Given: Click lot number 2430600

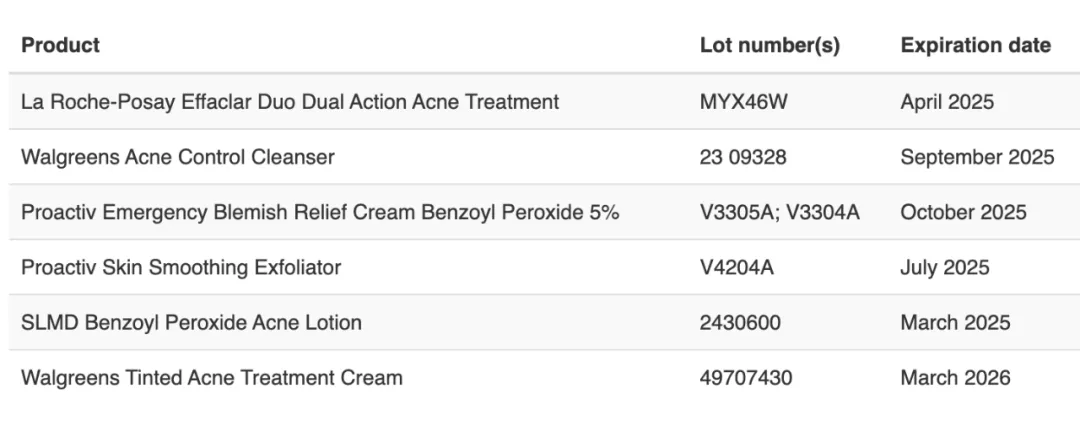Looking at the screenshot, I should pyautogui.click(x=740, y=323).
